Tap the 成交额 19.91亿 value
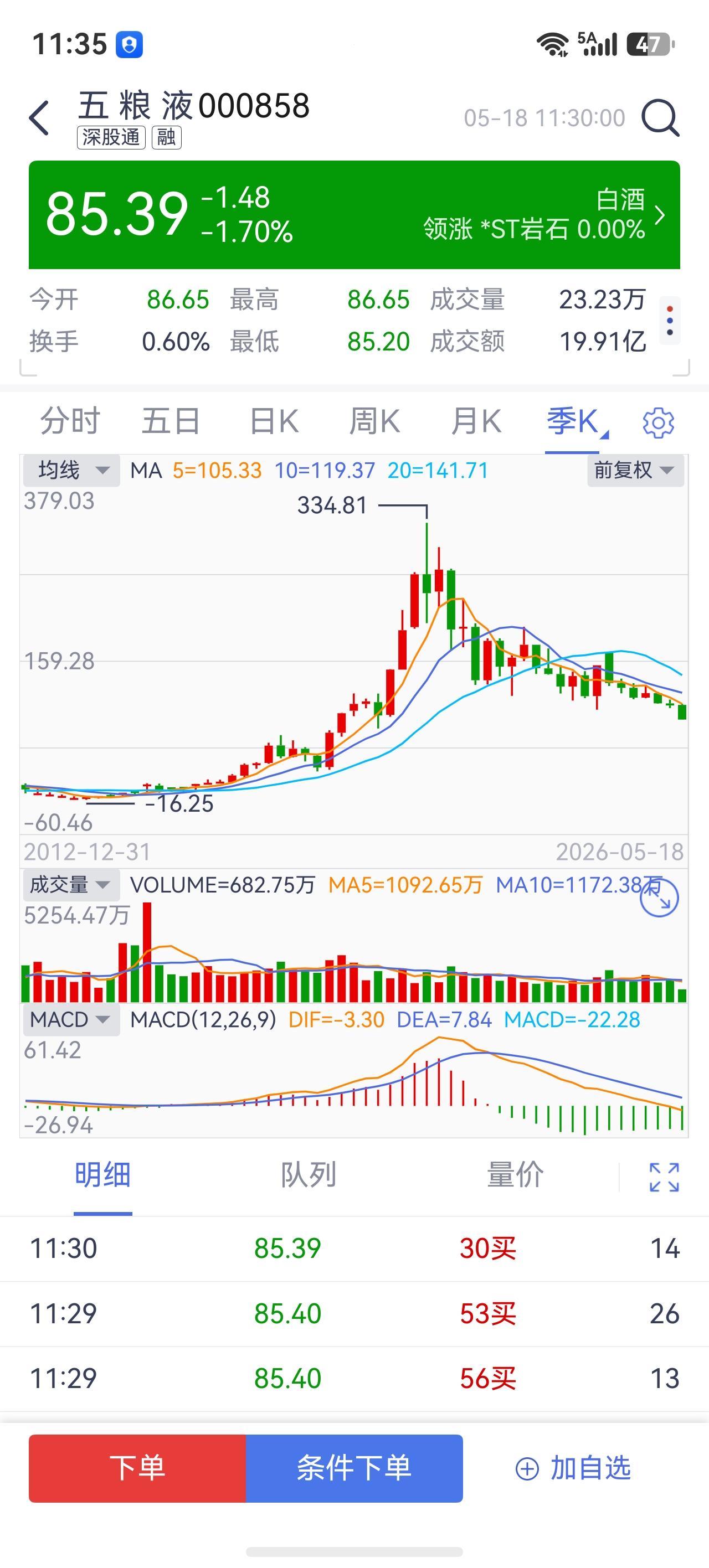The height and width of the screenshot is (1568, 709). (x=603, y=342)
